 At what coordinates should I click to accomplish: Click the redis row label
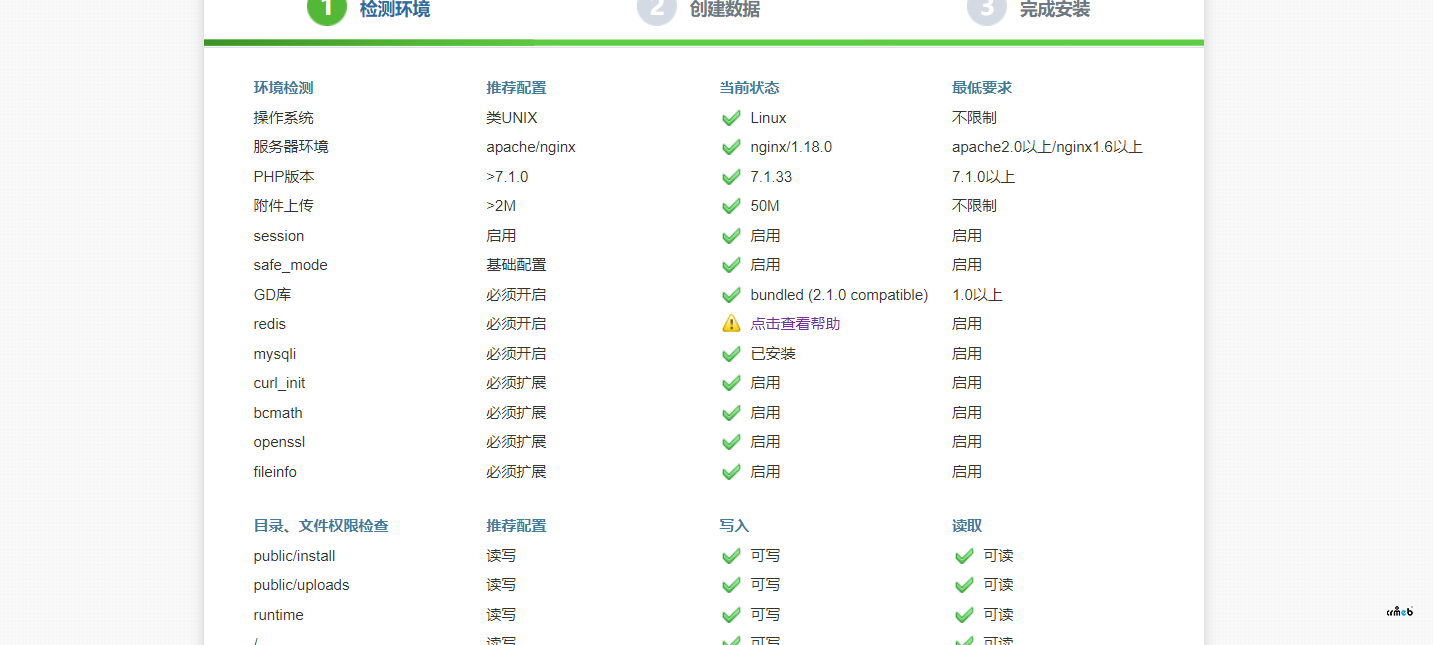pos(270,324)
